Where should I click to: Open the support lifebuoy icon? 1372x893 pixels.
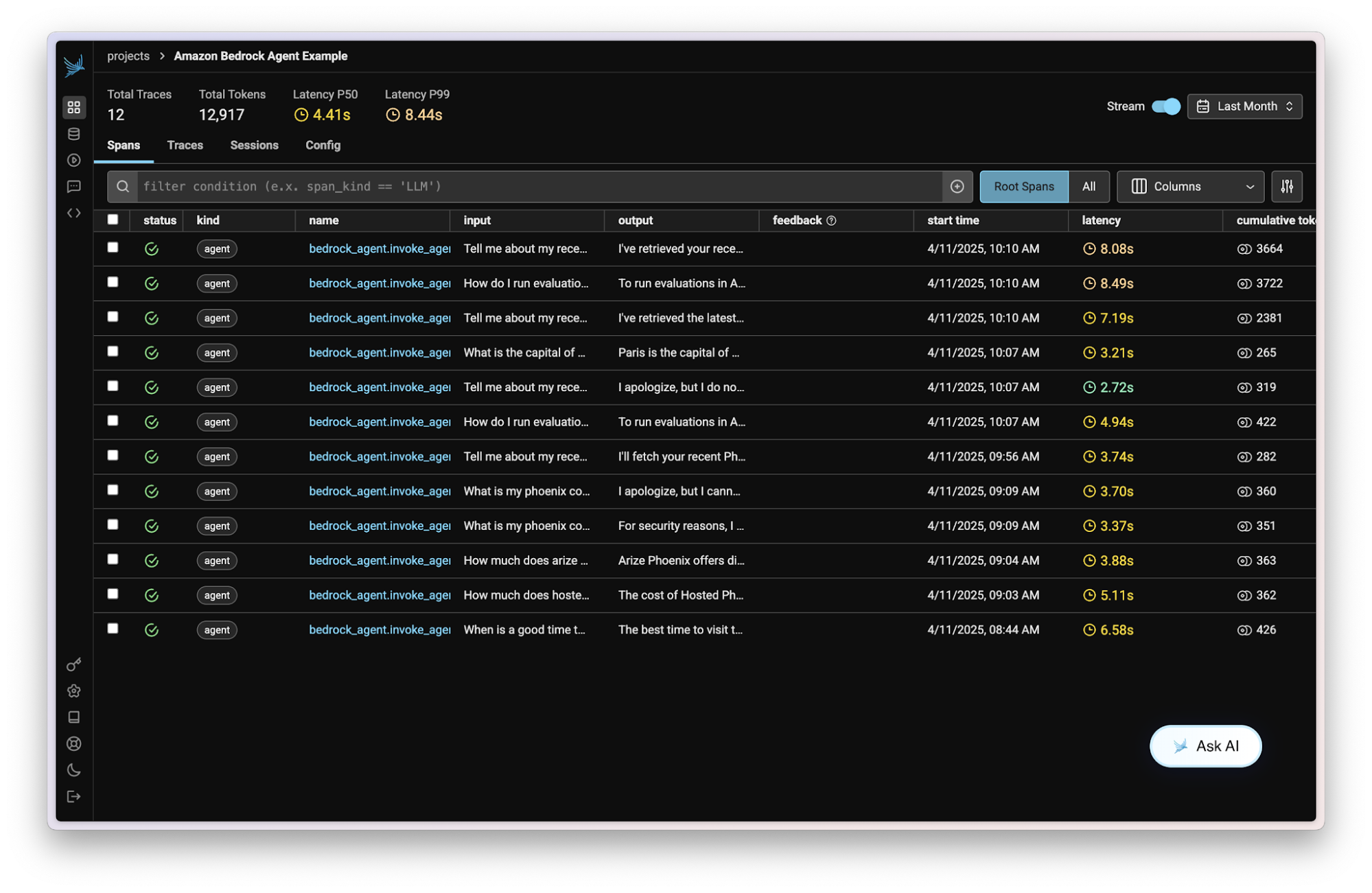[74, 743]
